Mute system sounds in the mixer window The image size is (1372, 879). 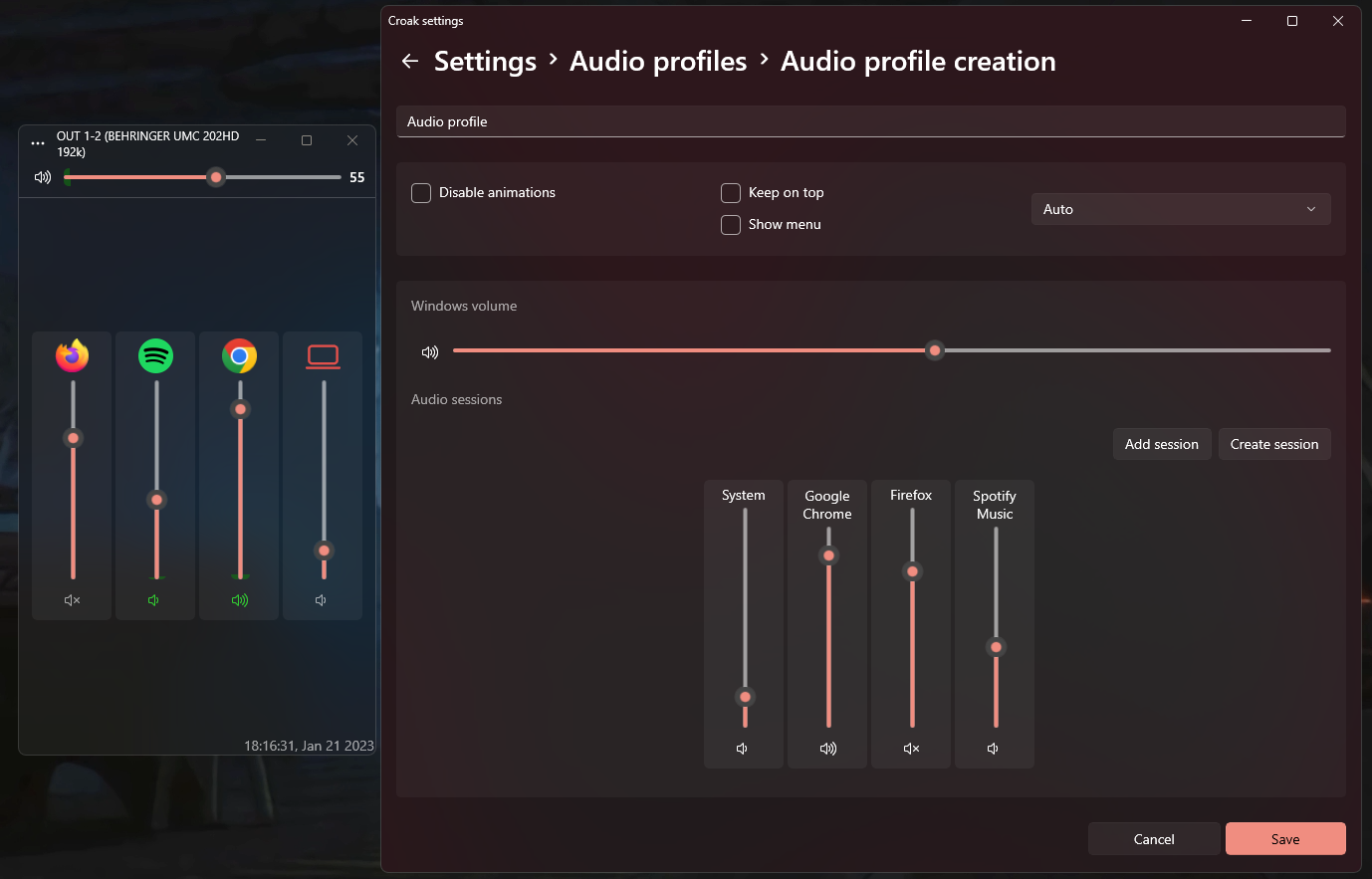coord(321,600)
